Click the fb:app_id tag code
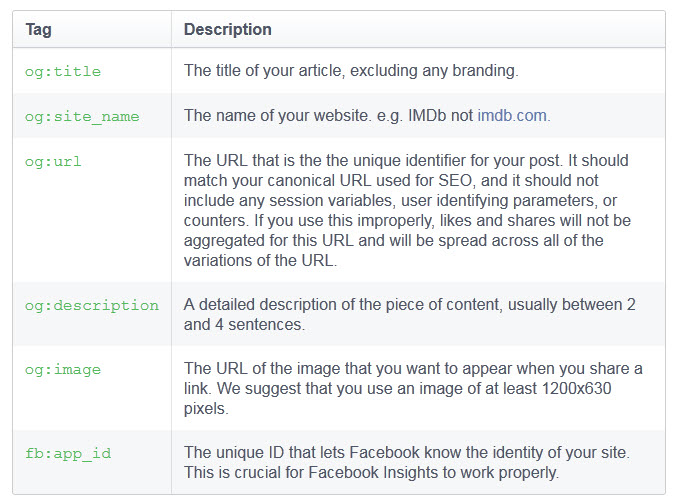 tap(68, 454)
